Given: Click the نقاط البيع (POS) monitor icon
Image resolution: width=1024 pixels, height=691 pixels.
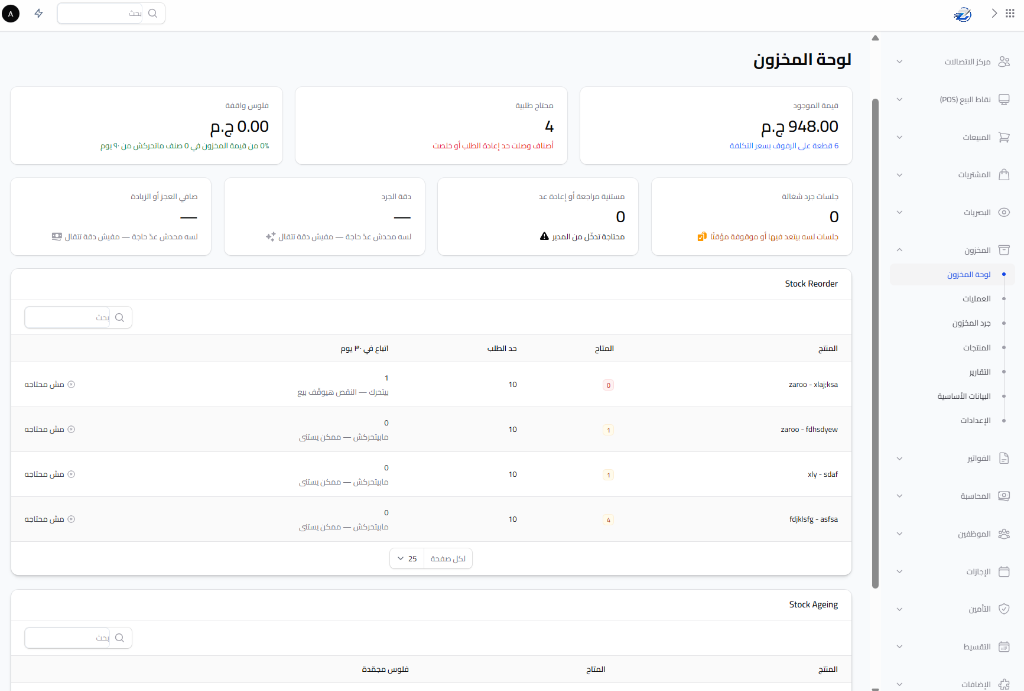Looking at the screenshot, I should point(1004,99).
